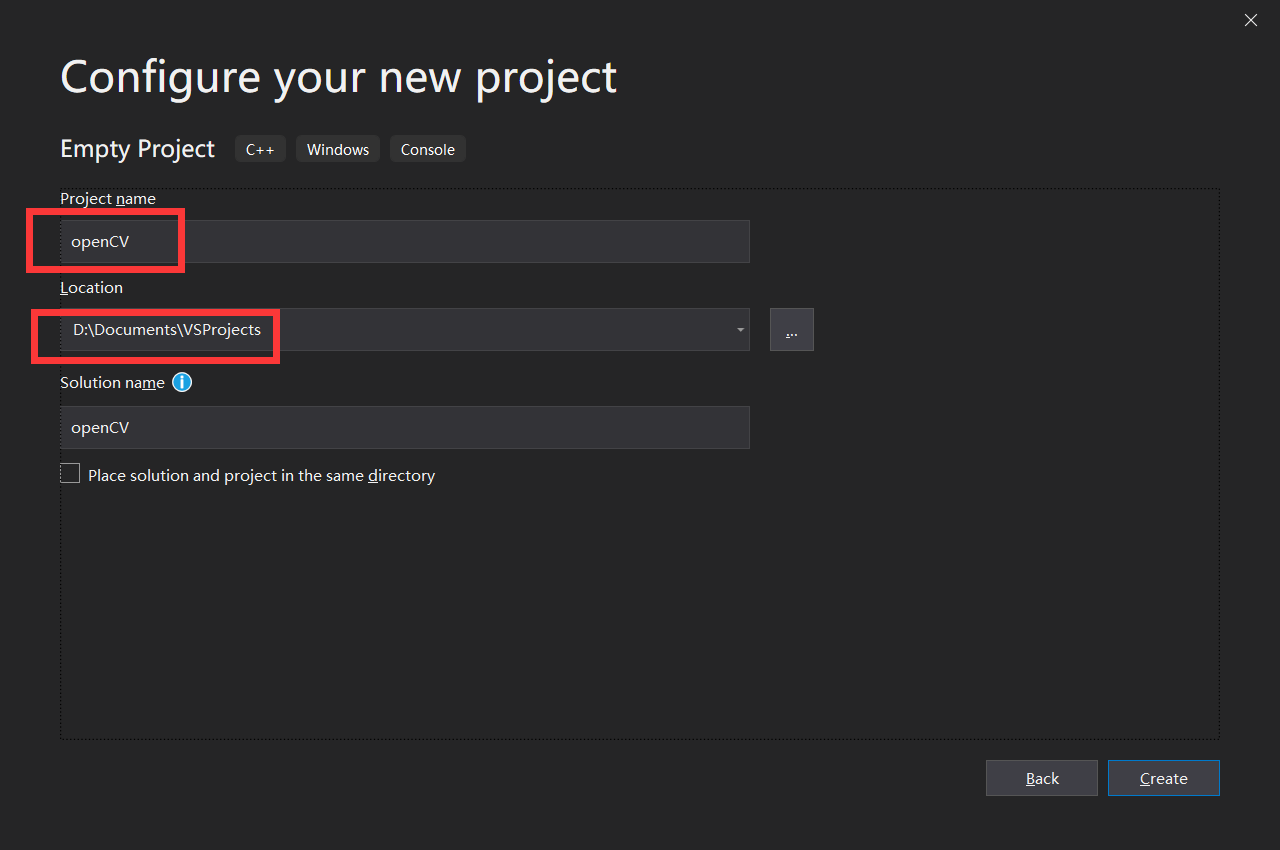Select the Empty Project label

click(137, 148)
